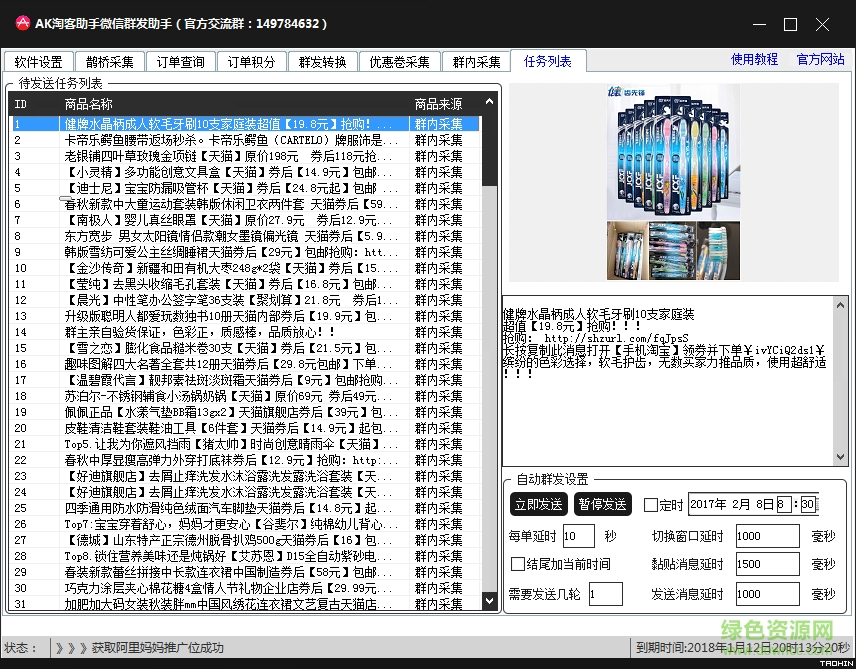The width and height of the screenshot is (856, 669).
Task: Click the scroll-down arrow of task list
Action: pyautogui.click(x=489, y=601)
